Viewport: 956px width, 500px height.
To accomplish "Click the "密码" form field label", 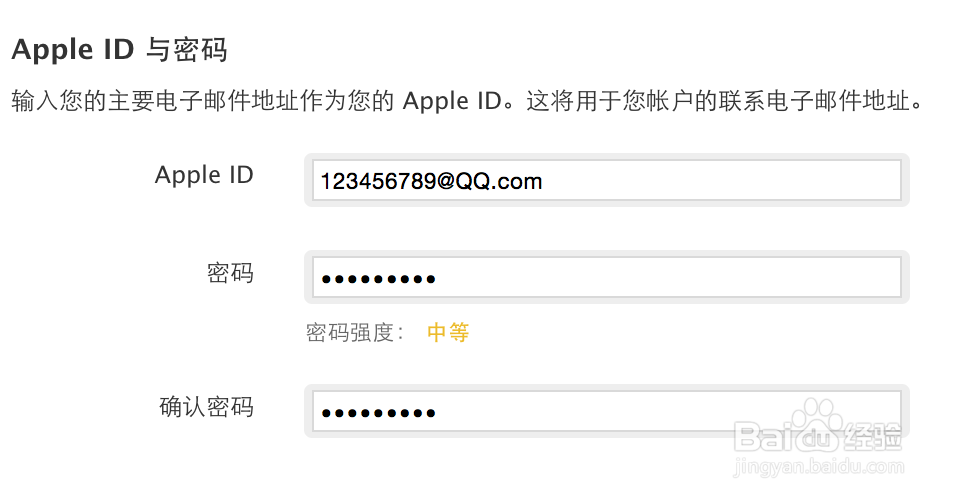I will 230,273.
